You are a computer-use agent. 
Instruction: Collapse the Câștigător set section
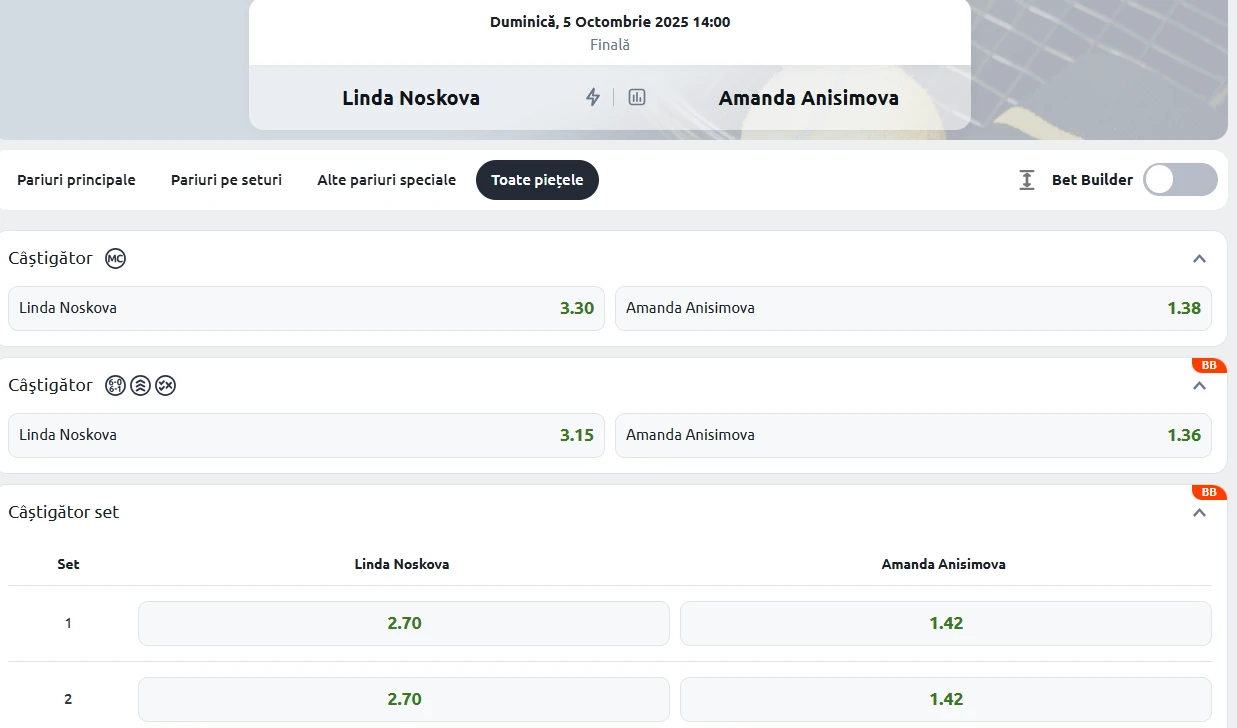[1200, 513]
